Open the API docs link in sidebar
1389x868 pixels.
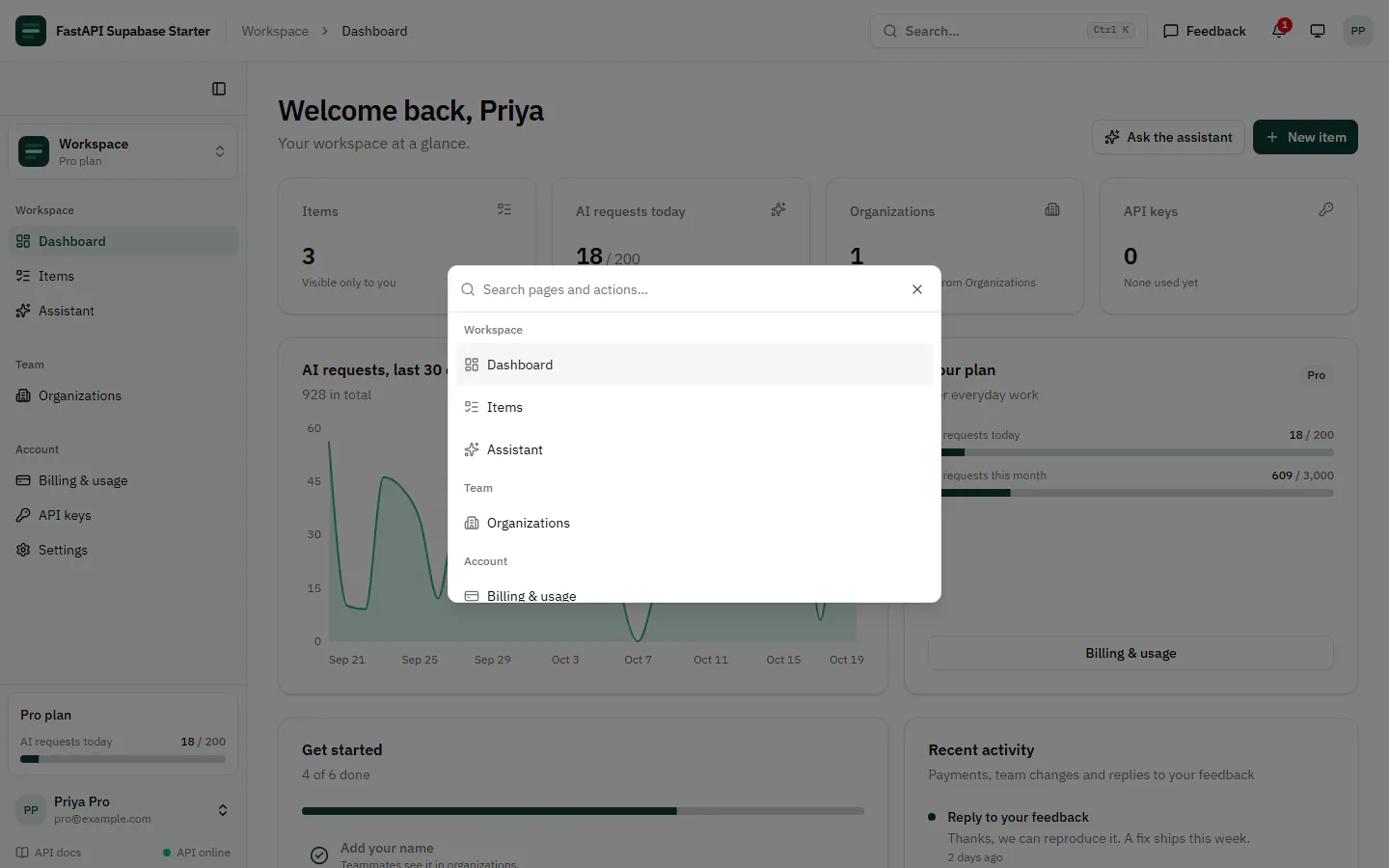click(x=48, y=853)
